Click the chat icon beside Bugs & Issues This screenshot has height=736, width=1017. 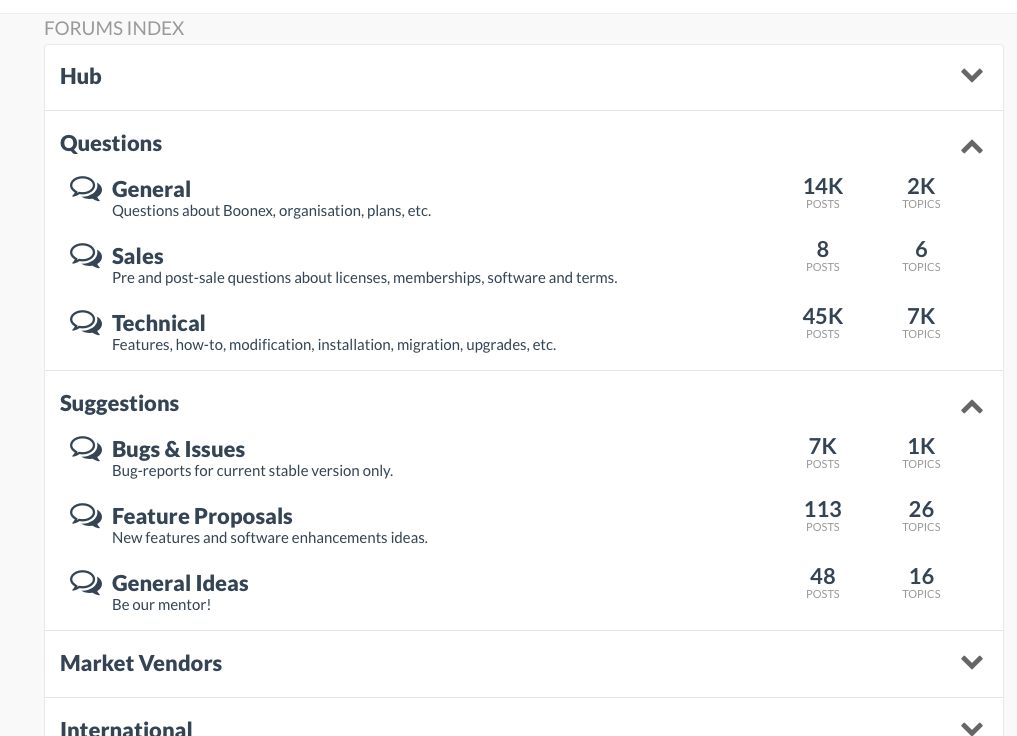[x=86, y=449]
